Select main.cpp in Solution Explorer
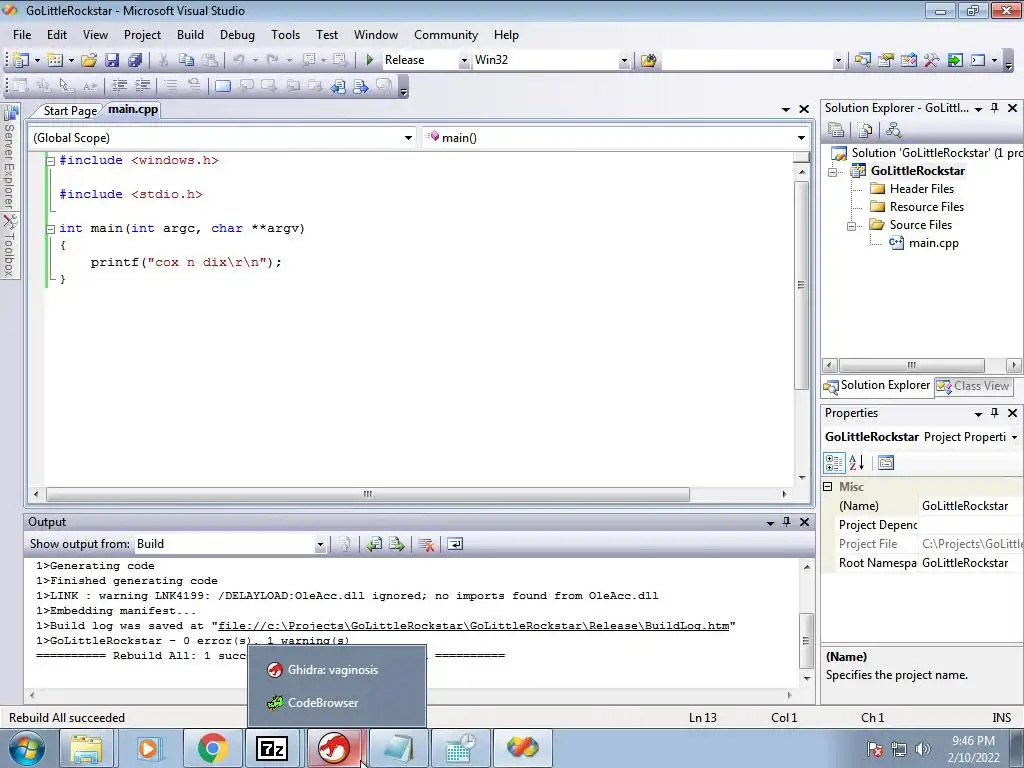Screen dimensions: 1024x768 click(x=933, y=243)
